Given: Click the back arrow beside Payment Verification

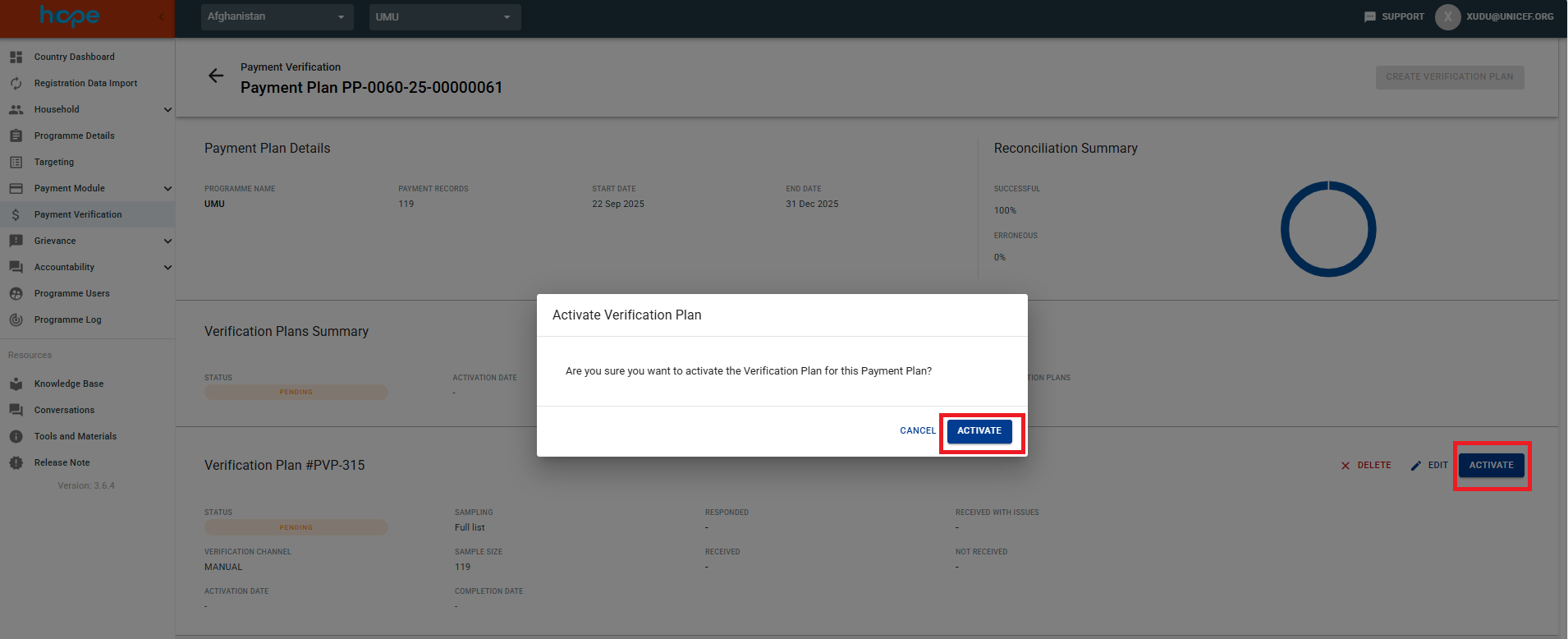Looking at the screenshot, I should (x=216, y=76).
